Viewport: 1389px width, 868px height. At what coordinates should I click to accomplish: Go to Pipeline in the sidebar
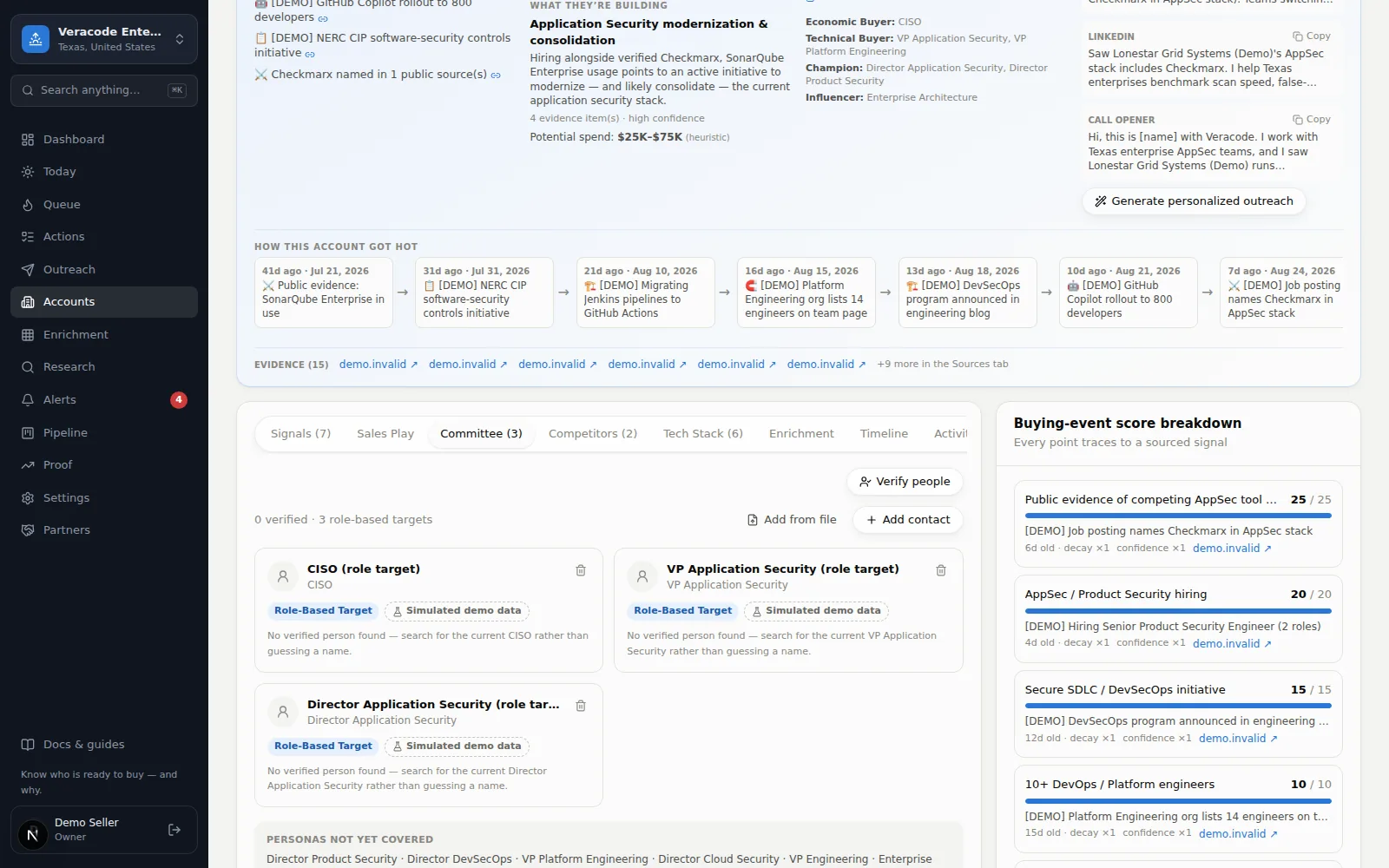(104, 433)
